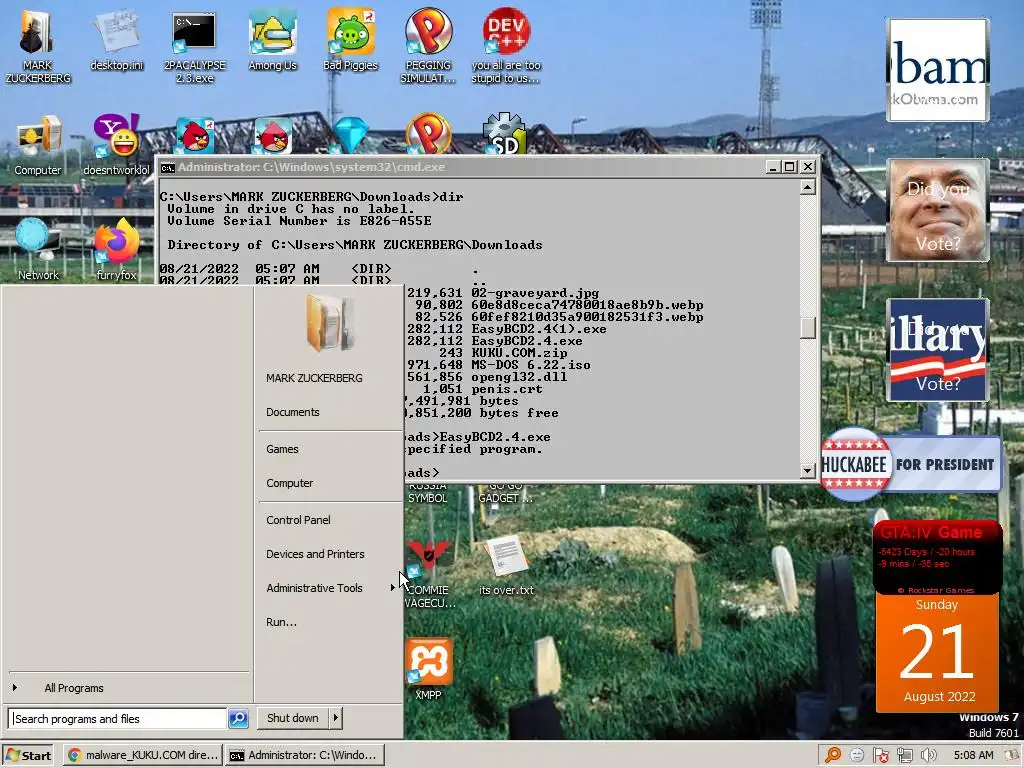The height and width of the screenshot is (768, 1024).
Task: Click the Search programs and files box
Action: [118, 718]
